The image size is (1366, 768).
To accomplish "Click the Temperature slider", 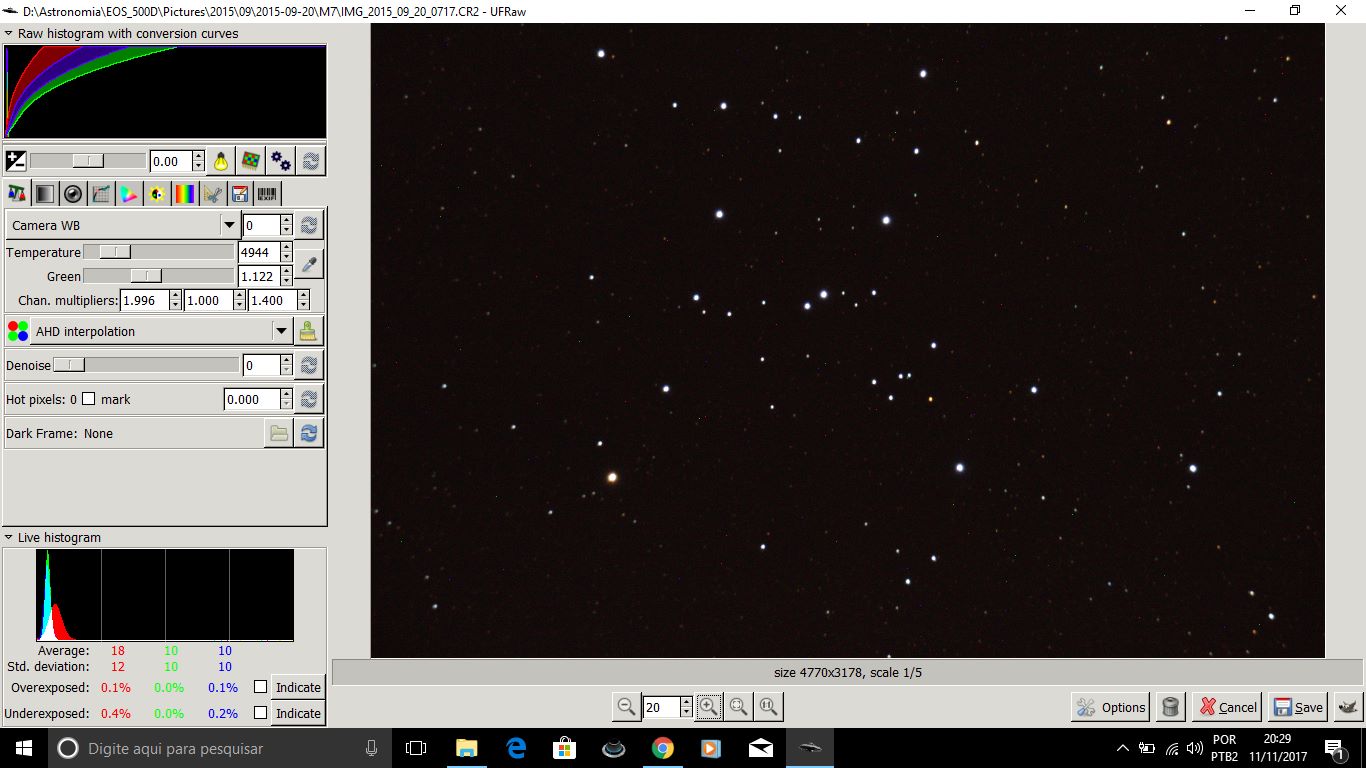I will [x=158, y=252].
